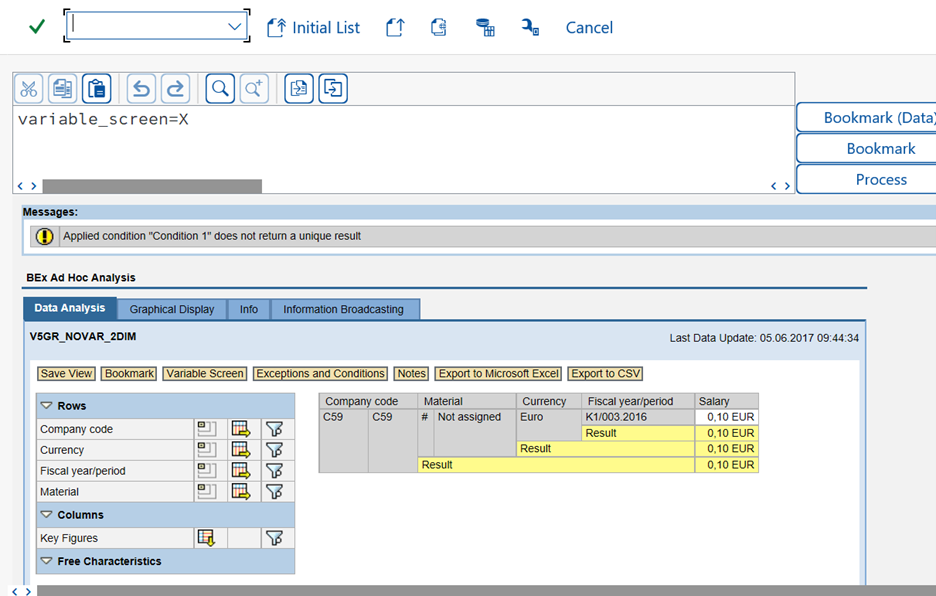Collapse the Free Characteristics section

point(46,561)
